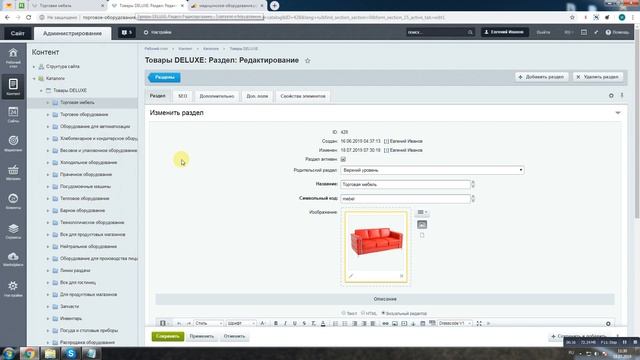The width and height of the screenshot is (640, 360).
Task: Insert link in description editor
Action: point(385,323)
